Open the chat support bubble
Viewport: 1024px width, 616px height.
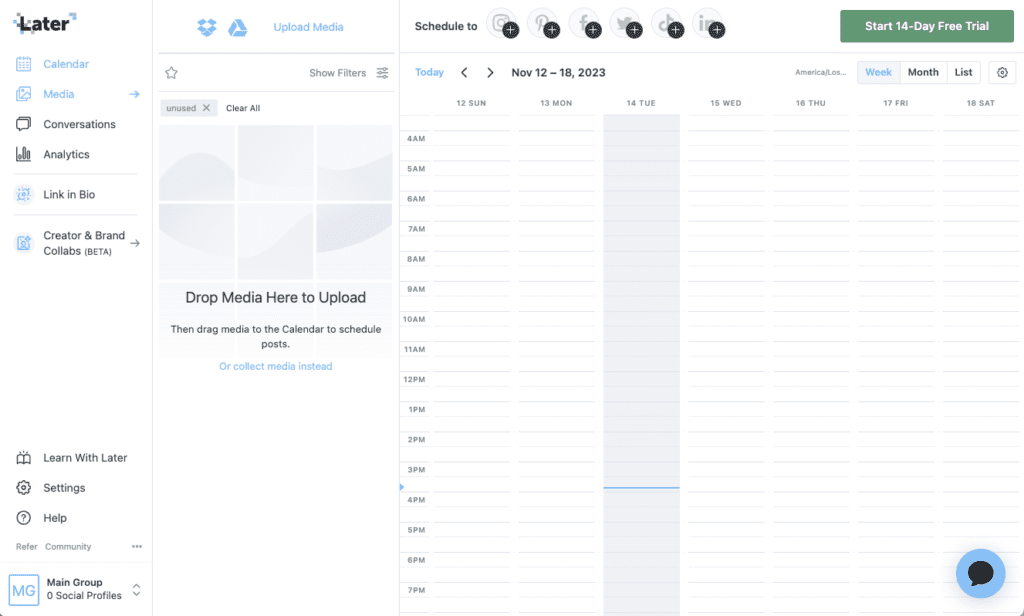981,574
